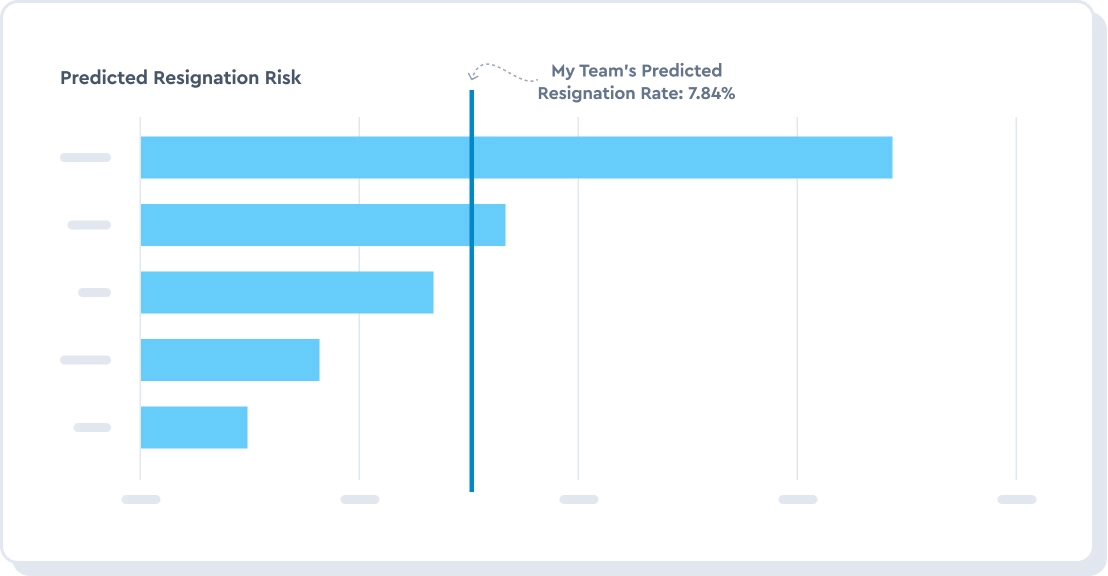Click the dark blue team rate marker line
This screenshot has width=1108, height=576.
click(x=471, y=300)
